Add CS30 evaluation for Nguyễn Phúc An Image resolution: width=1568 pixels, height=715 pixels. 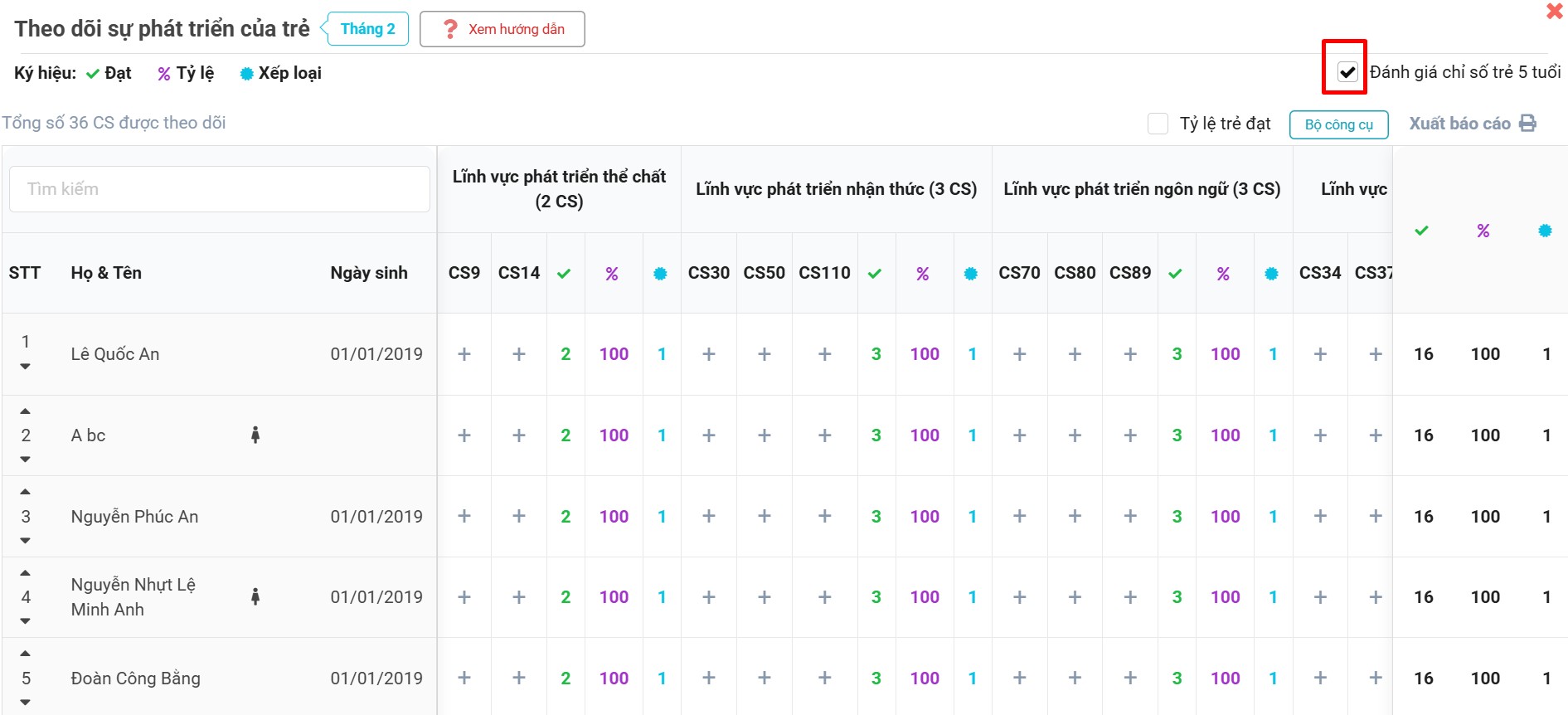tap(709, 517)
